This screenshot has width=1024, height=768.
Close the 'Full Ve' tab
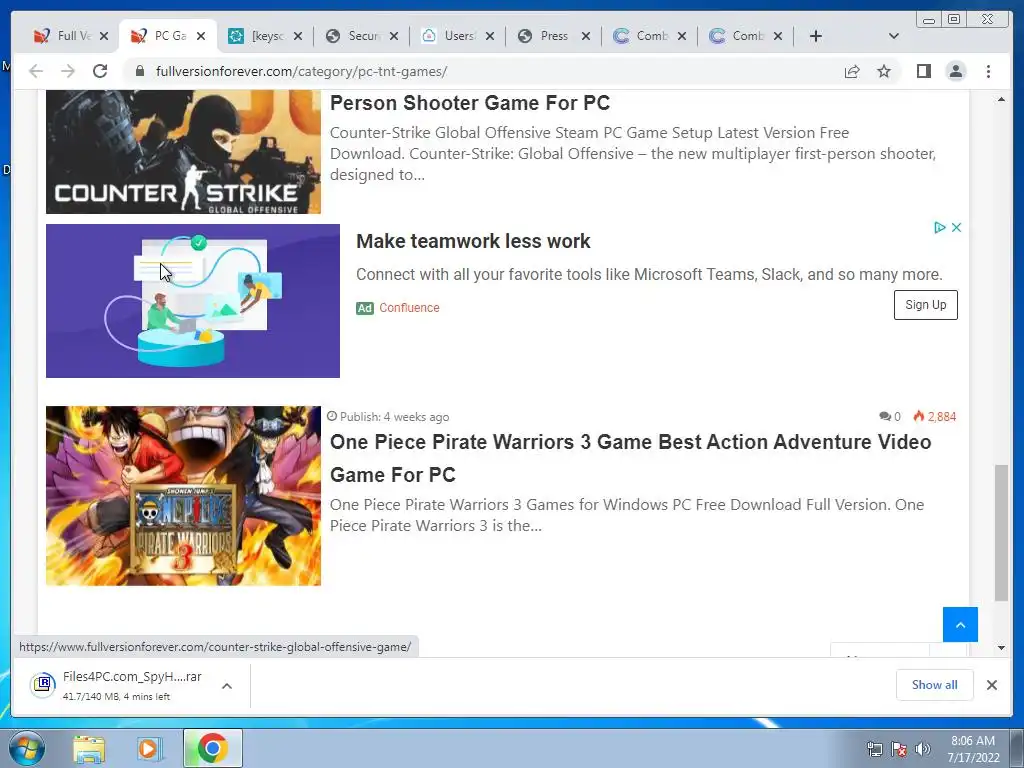click(104, 36)
